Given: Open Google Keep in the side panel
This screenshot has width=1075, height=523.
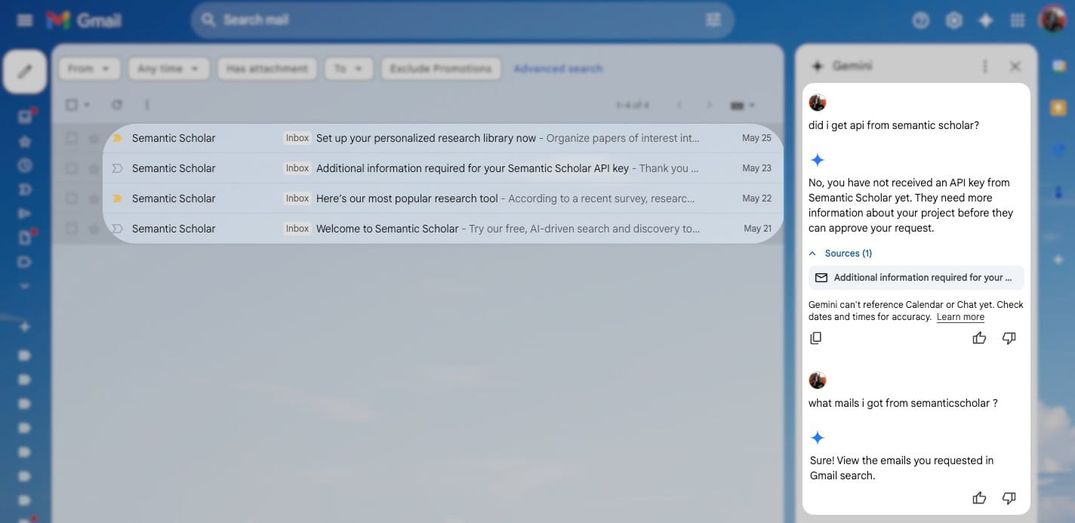Looking at the screenshot, I should (1059, 108).
